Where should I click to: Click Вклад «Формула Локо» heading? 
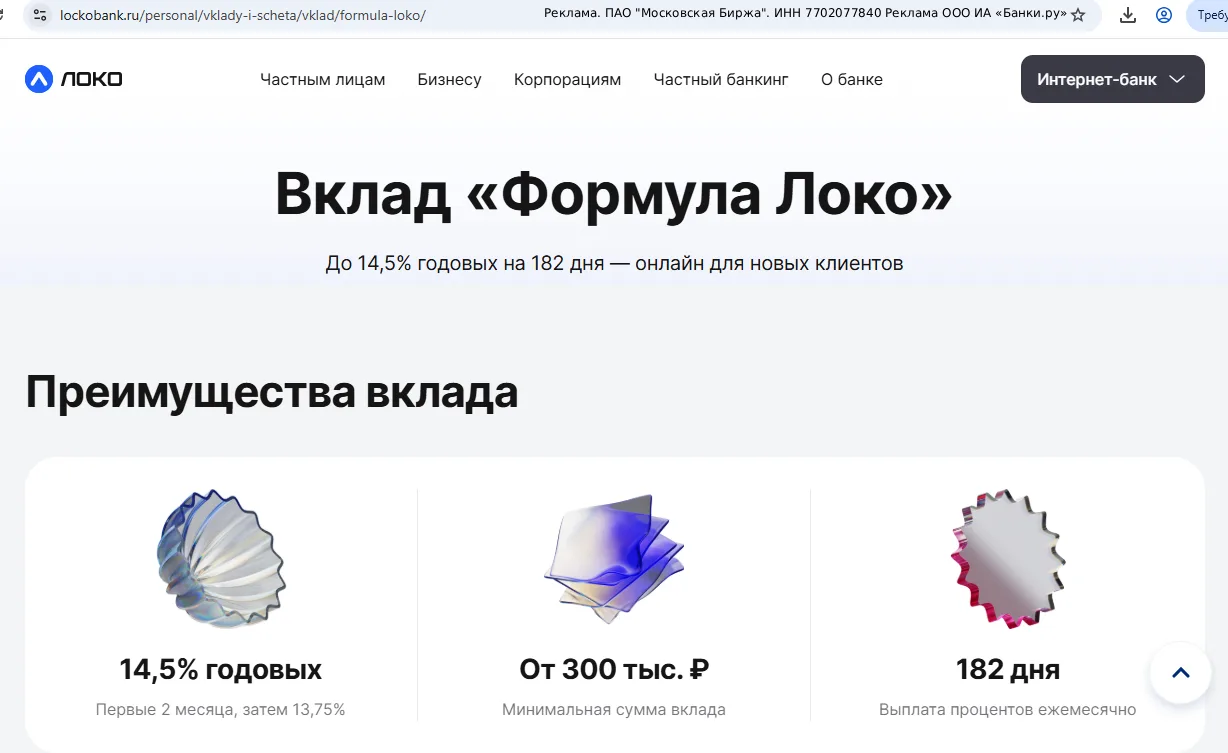[x=614, y=195]
